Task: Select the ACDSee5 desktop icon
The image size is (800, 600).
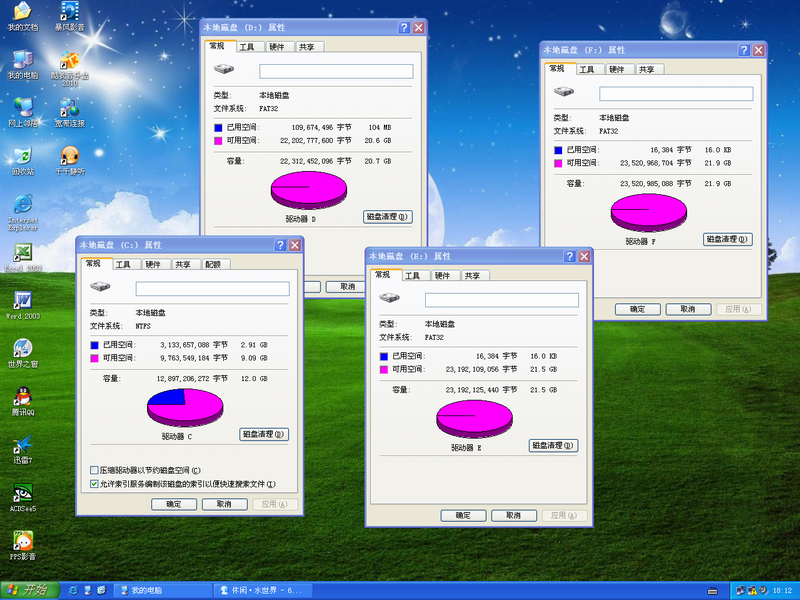Action: [x=23, y=498]
